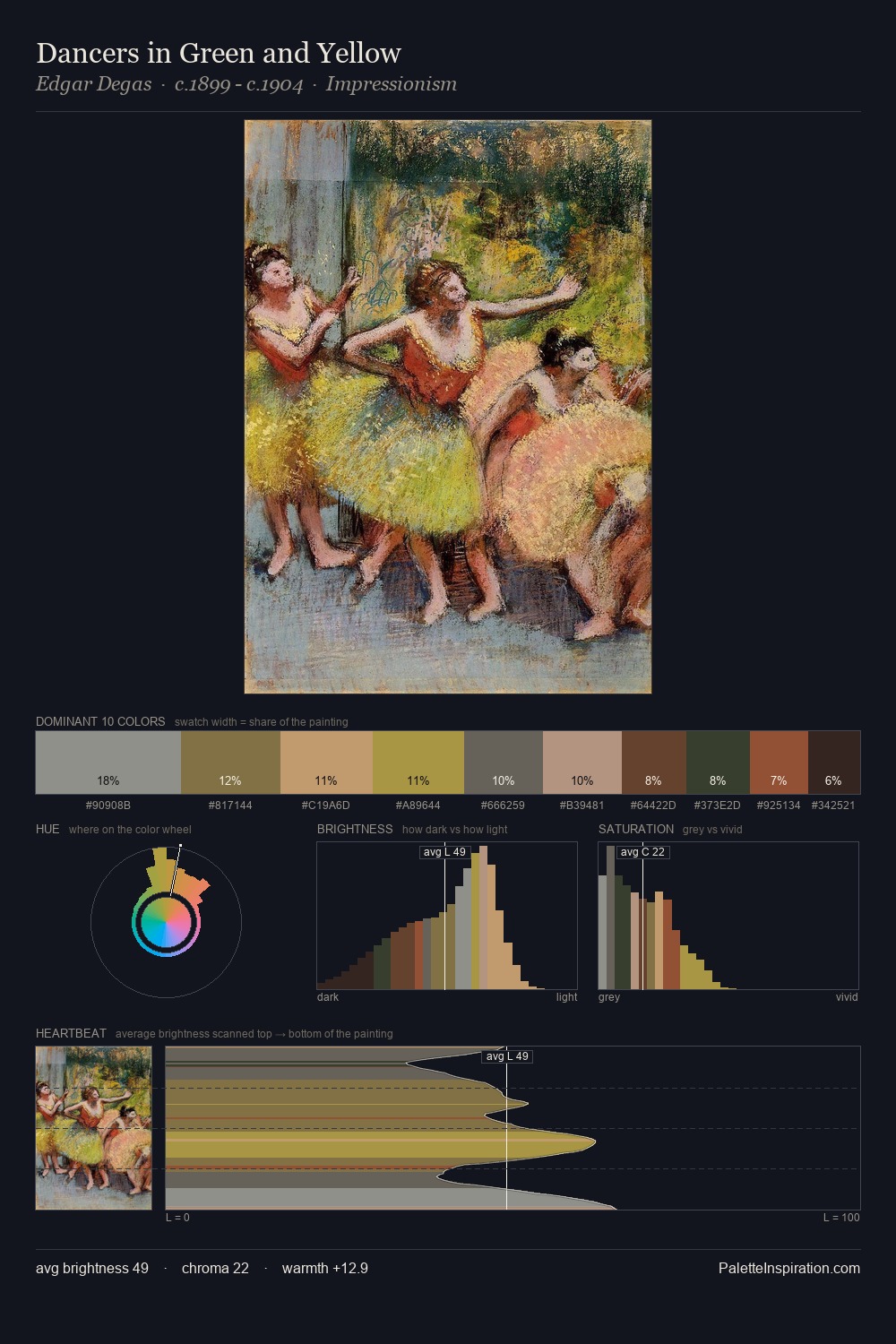Click the 'vivid' saturation axis label

(847, 997)
